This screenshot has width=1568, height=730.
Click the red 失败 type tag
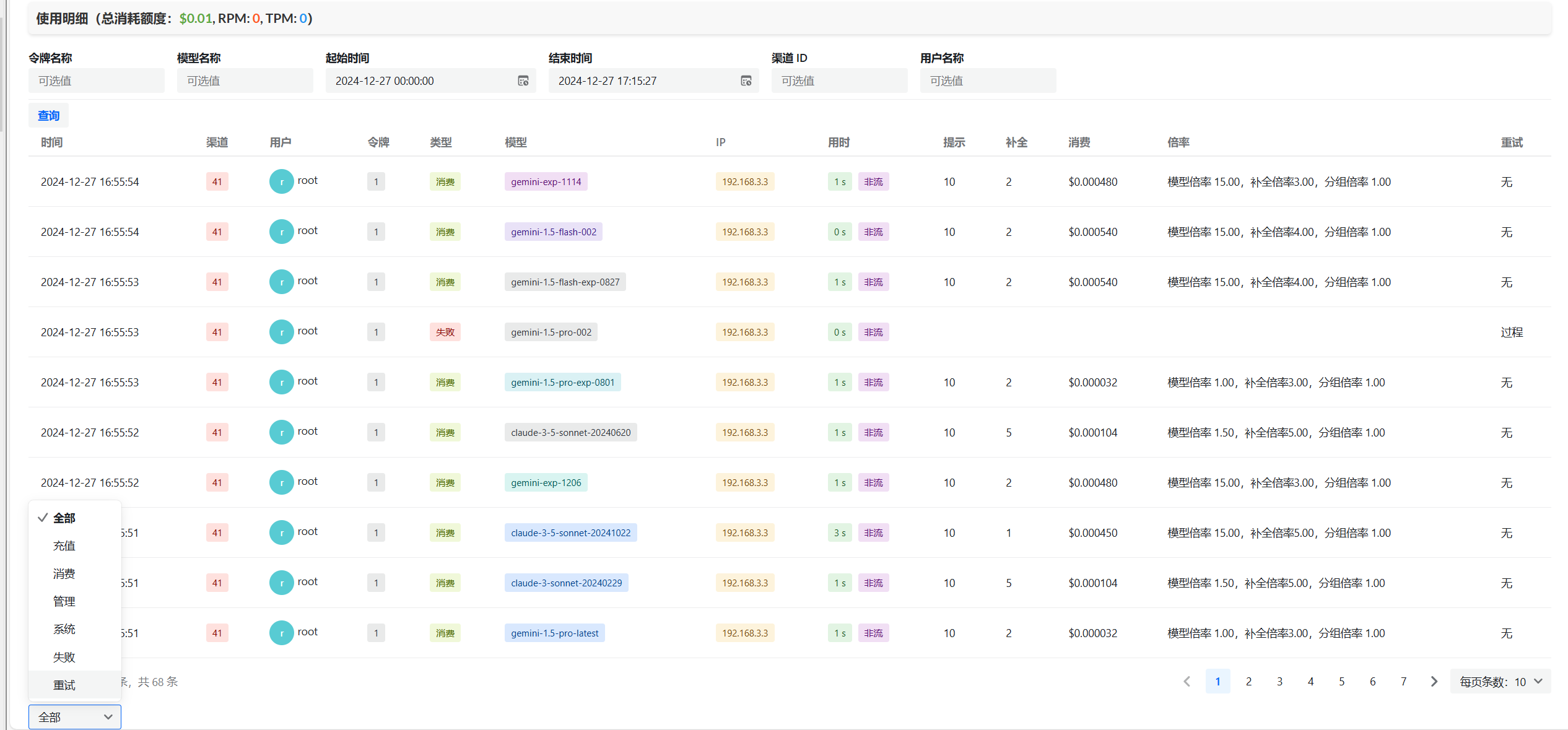(445, 332)
